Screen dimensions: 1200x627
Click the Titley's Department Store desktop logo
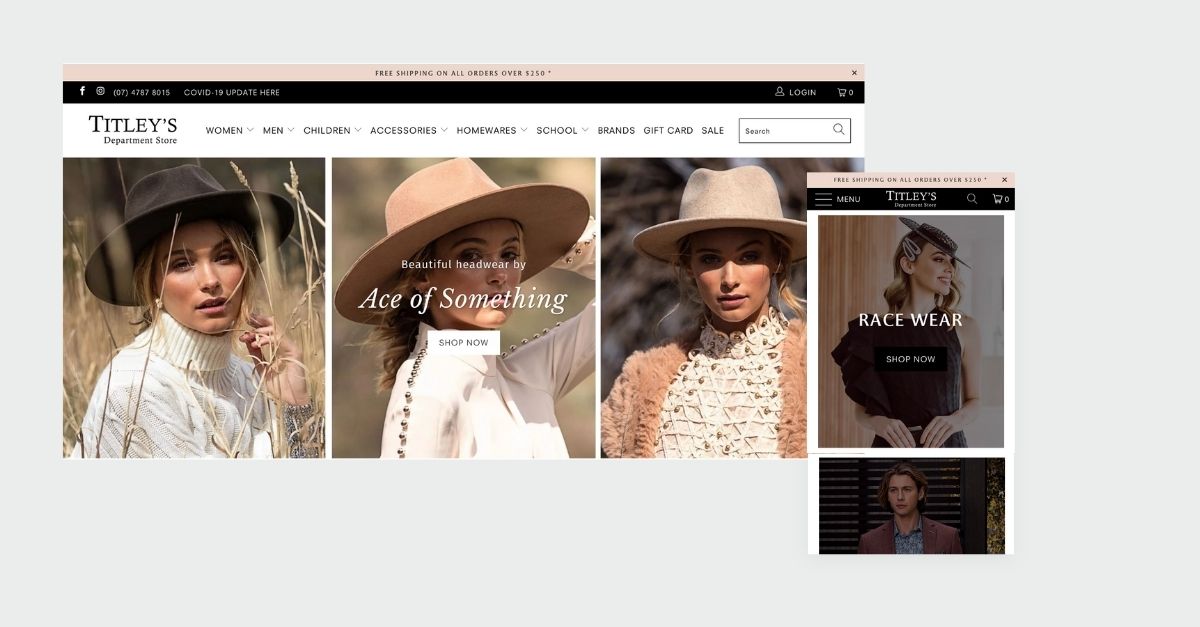(133, 130)
